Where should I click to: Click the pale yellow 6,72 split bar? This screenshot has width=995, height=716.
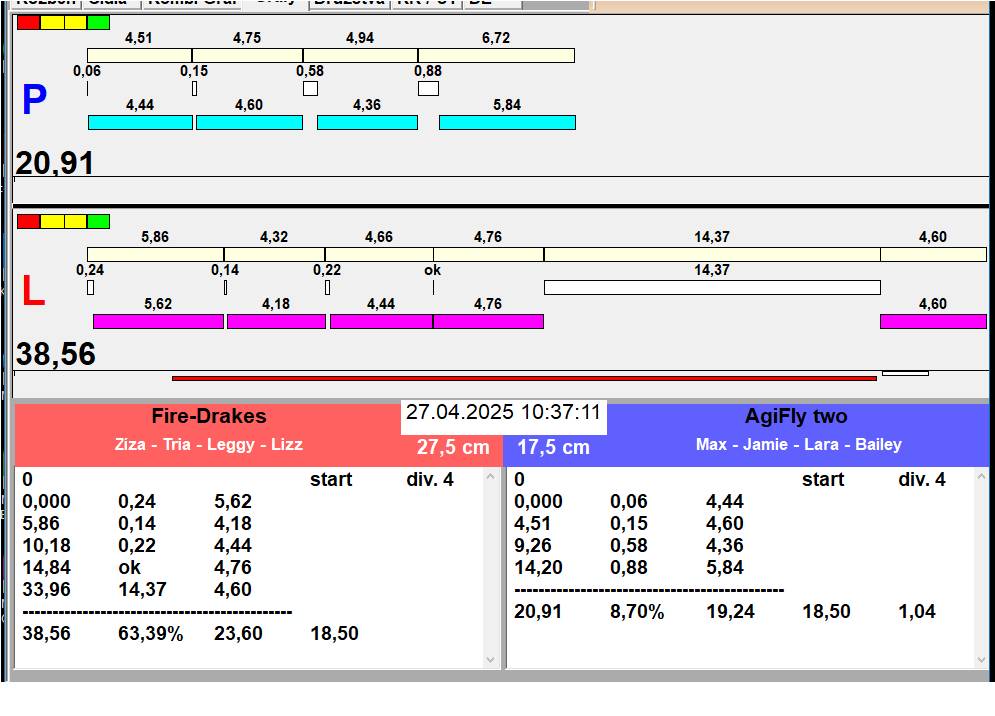[x=496, y=55]
